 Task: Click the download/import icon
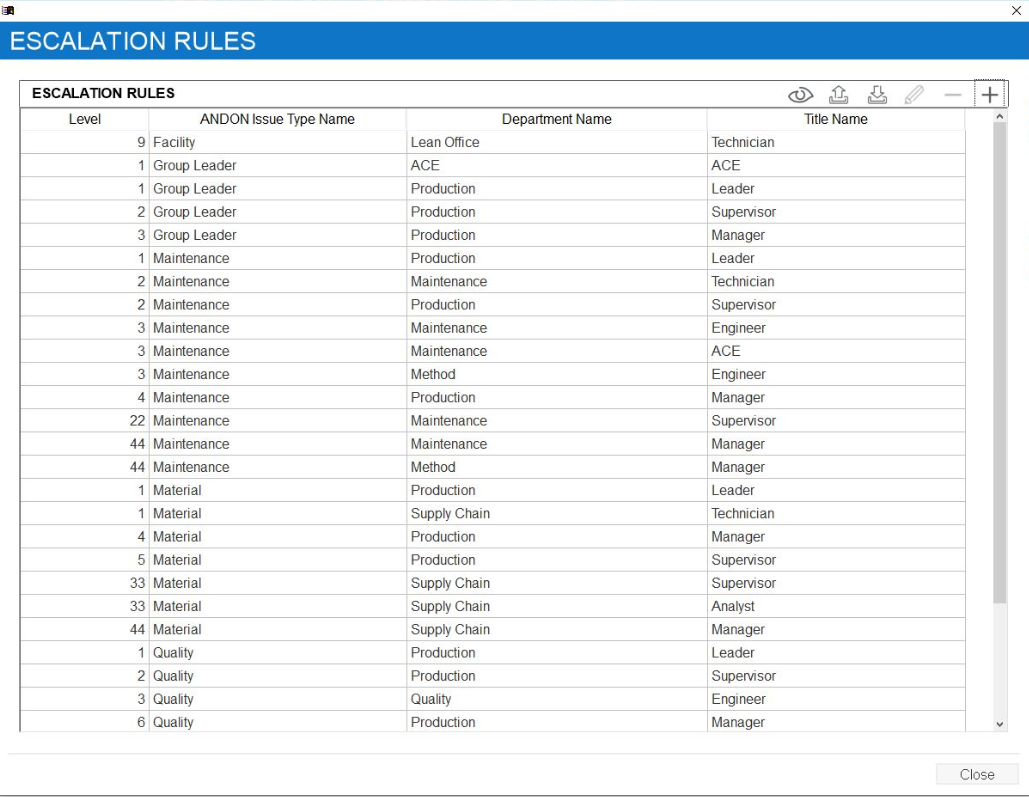pos(877,94)
